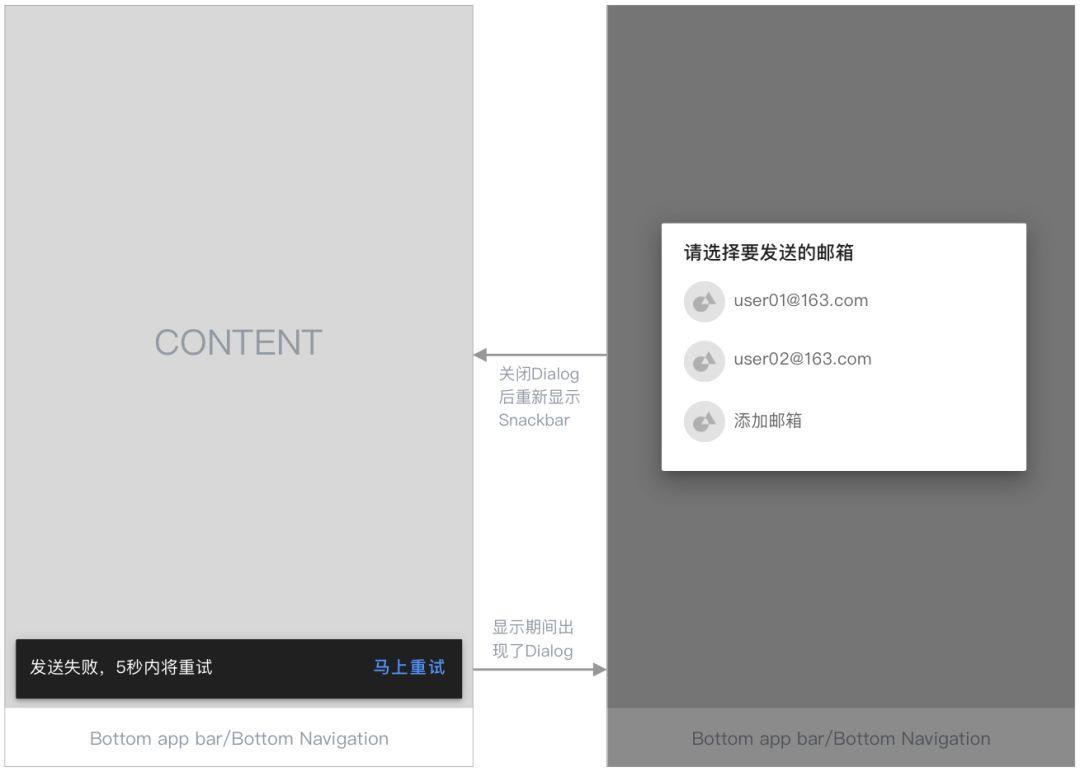Click the dark scrim area below the dialog
Viewport: 1080px width, 772px height.
pos(841,590)
